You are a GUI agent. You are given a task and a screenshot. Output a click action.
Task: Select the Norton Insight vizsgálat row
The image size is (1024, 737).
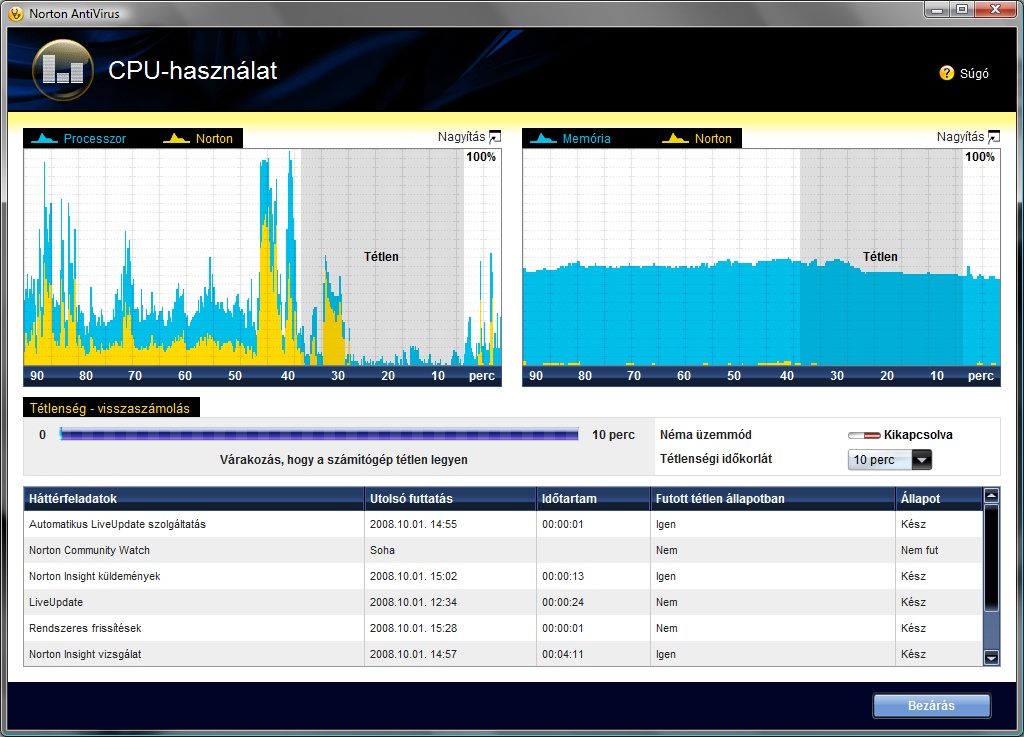click(x=503, y=654)
